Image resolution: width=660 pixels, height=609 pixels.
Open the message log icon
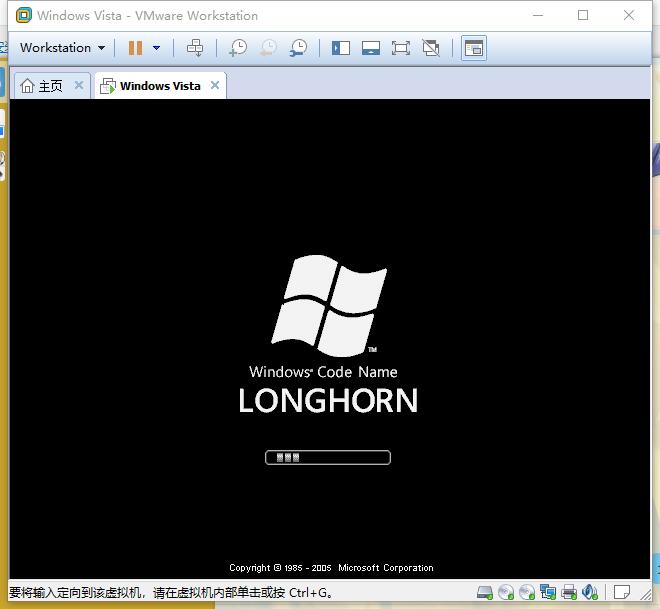click(x=622, y=592)
